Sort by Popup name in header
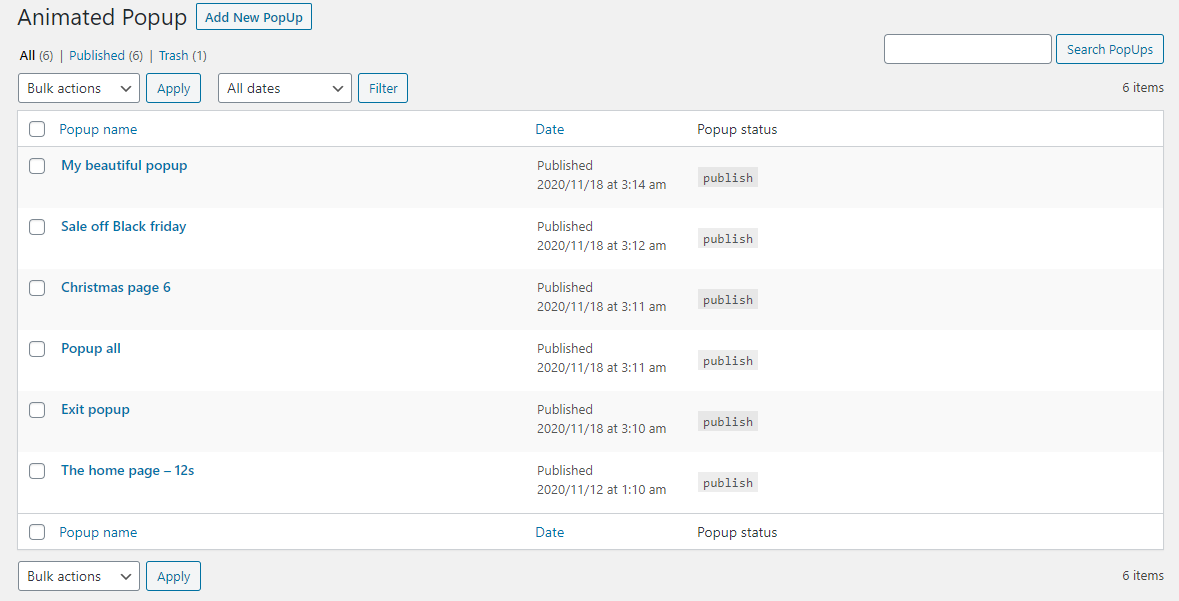Screen dimensions: 1179x601 [x=99, y=129]
